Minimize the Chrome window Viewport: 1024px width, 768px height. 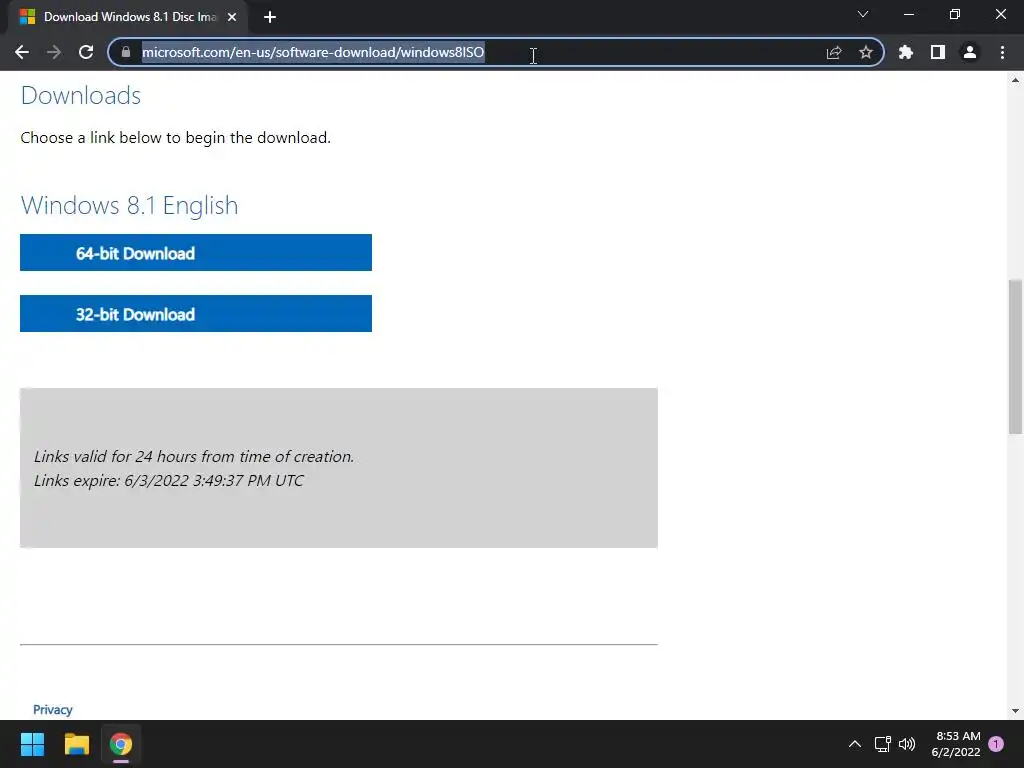tap(908, 14)
